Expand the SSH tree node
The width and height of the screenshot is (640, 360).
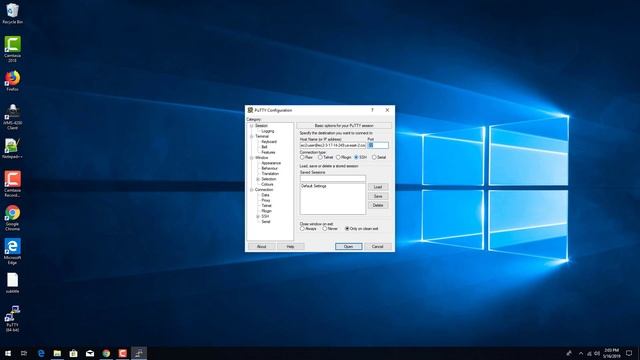pos(258,216)
